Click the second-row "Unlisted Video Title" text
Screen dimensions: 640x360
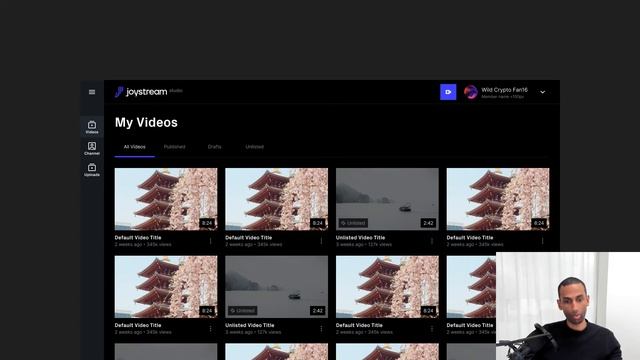click(250, 325)
